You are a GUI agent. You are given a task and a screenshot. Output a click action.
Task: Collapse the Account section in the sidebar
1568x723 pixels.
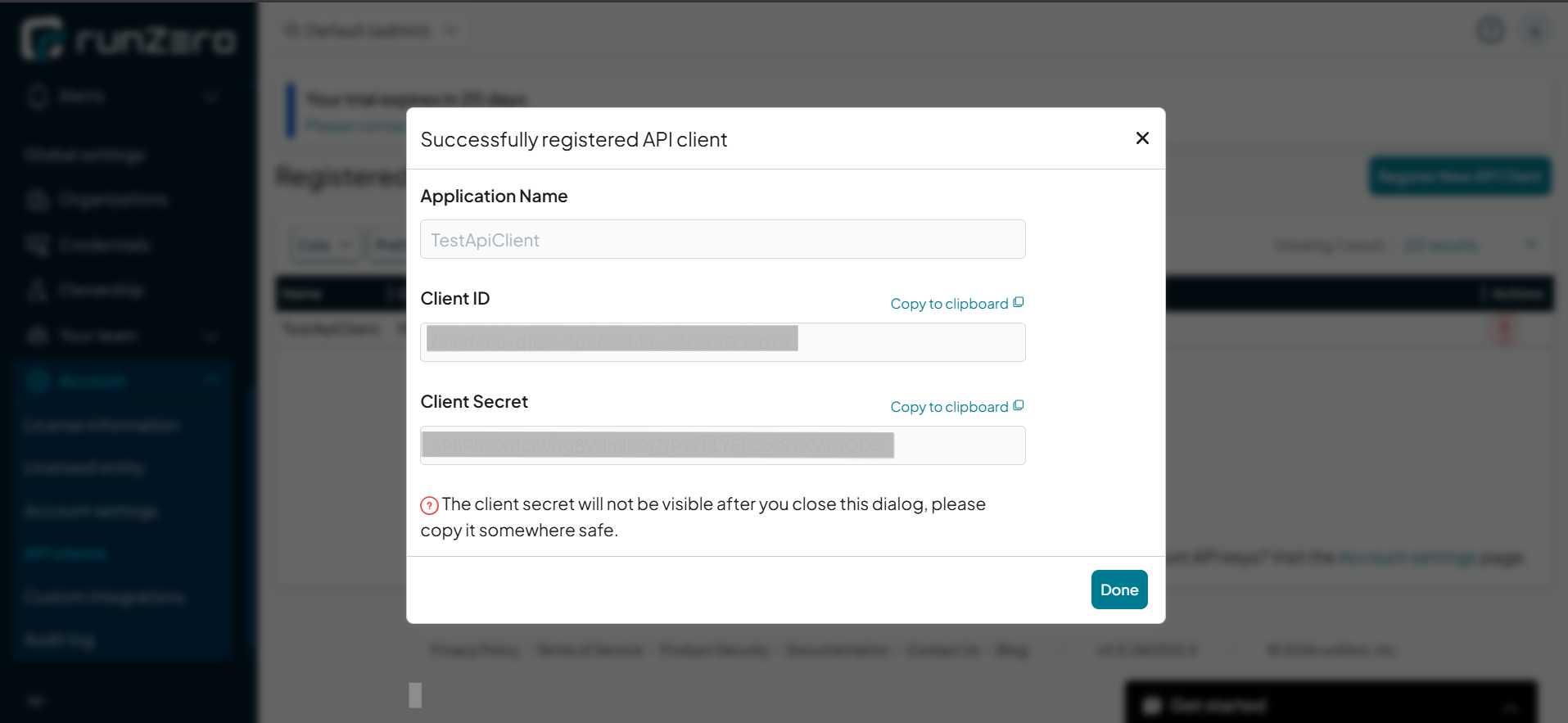[x=211, y=379]
